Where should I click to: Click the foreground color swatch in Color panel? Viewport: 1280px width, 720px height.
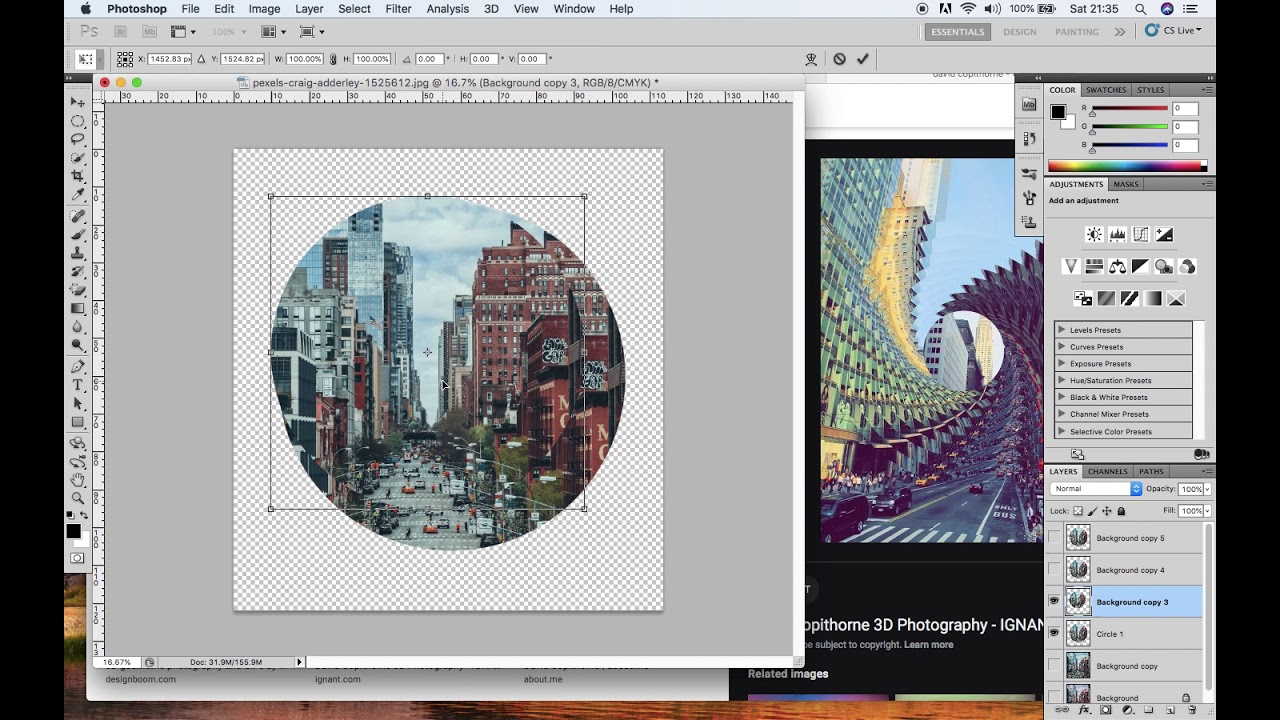(1058, 112)
